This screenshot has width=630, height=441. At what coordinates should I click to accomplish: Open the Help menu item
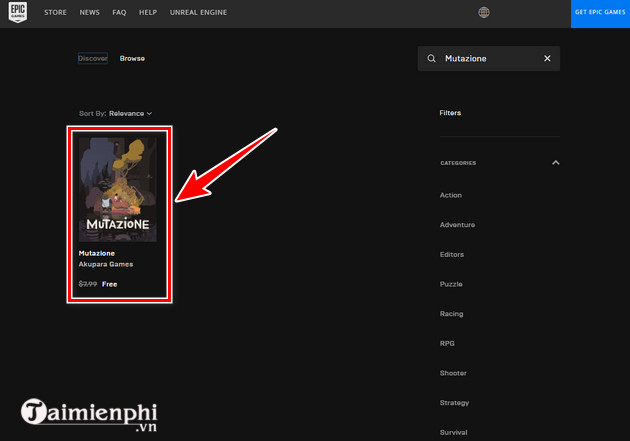pos(148,12)
